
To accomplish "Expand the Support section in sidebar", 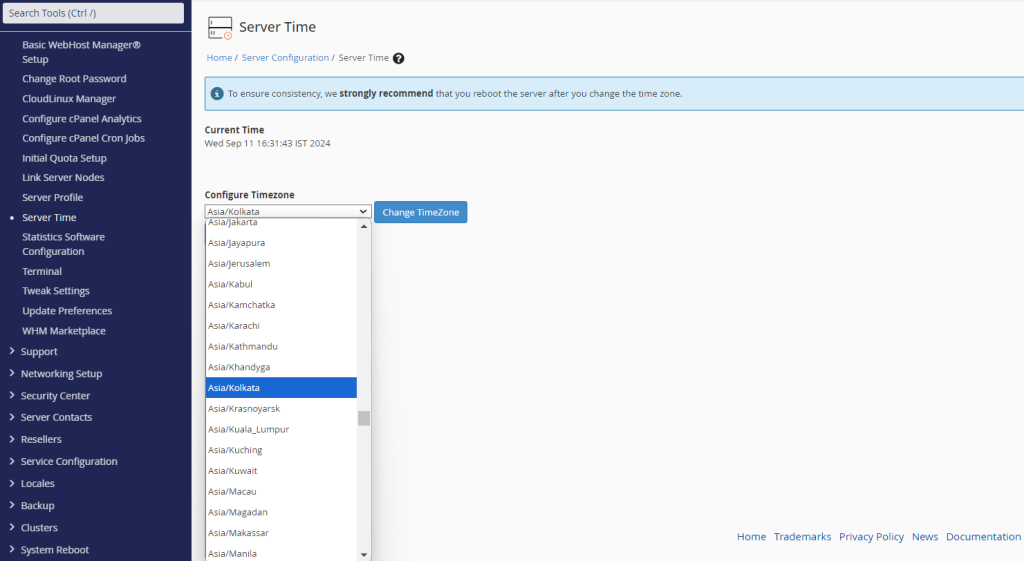I will point(39,352).
